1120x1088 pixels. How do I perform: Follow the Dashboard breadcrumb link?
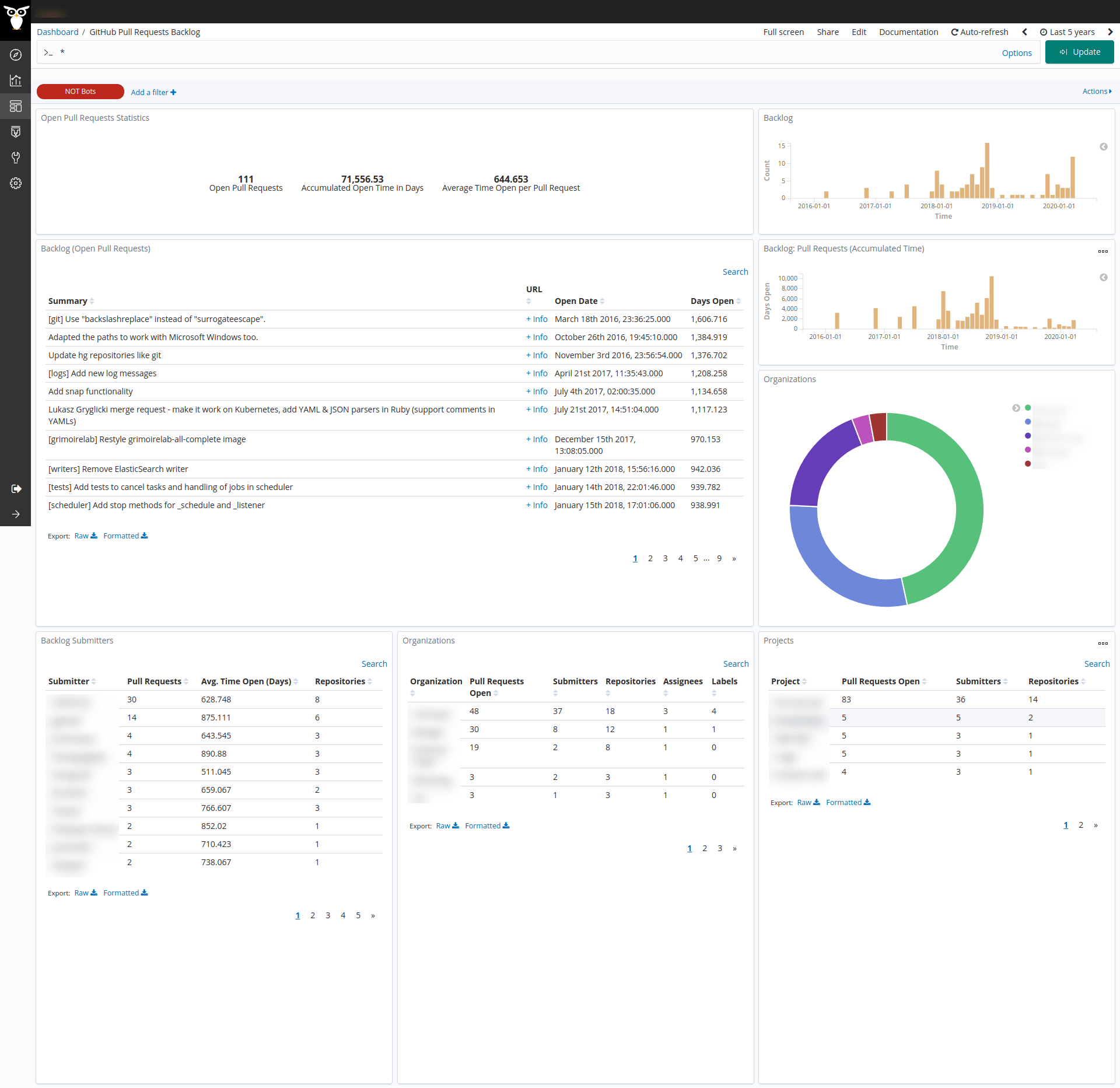(57, 32)
